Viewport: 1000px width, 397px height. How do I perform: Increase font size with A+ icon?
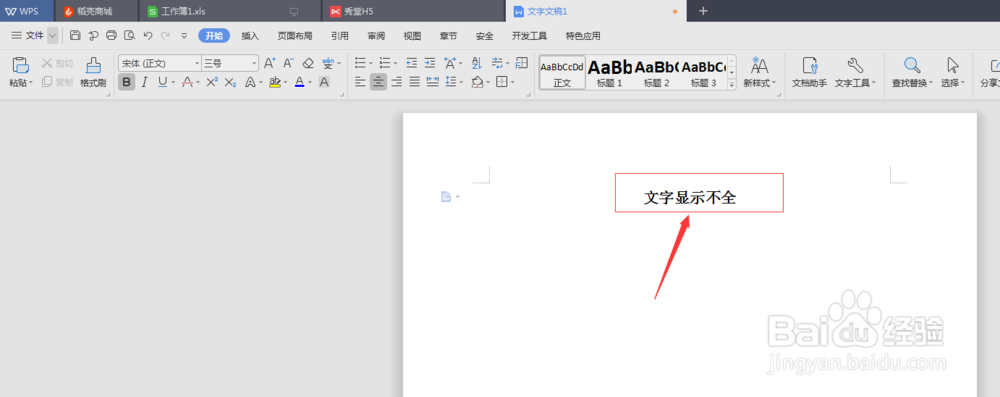[x=270, y=63]
